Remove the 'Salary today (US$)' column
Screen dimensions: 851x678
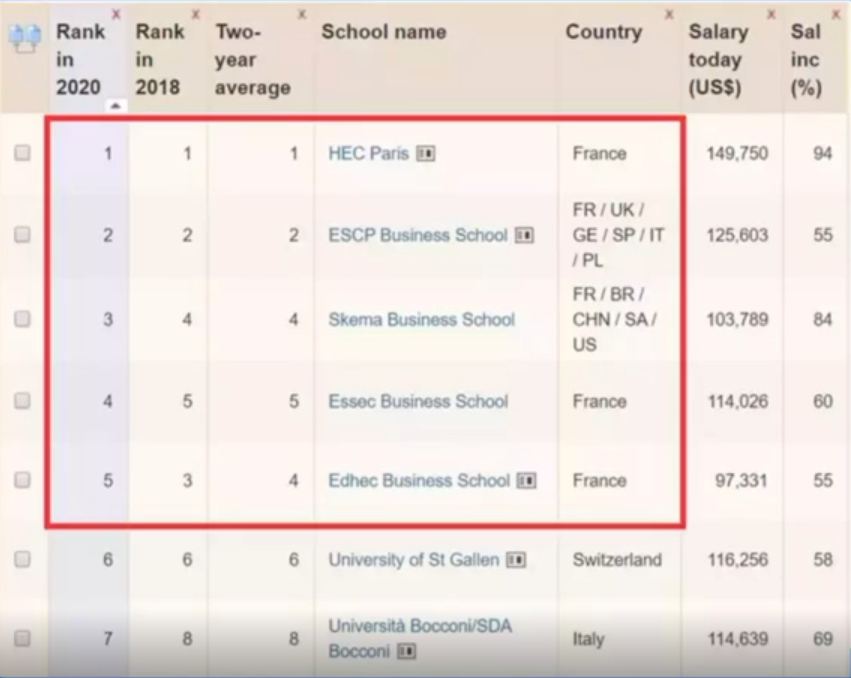(x=770, y=14)
